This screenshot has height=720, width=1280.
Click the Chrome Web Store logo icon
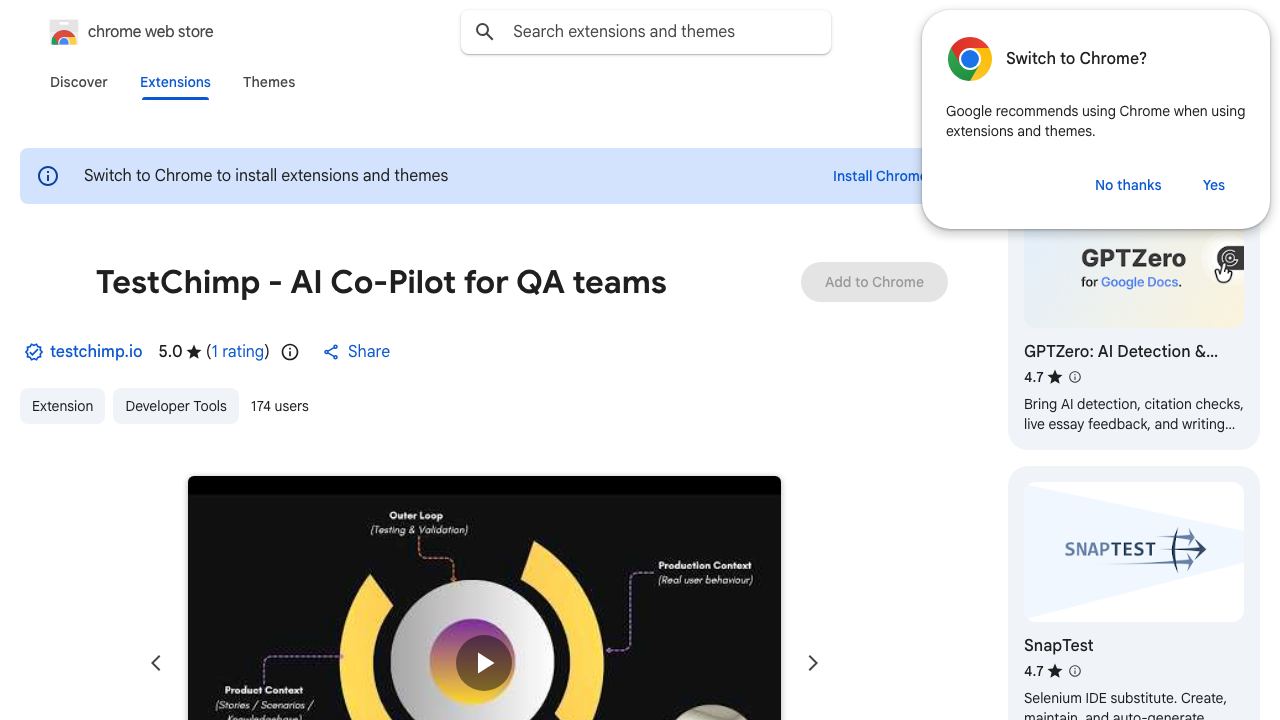pos(64,33)
